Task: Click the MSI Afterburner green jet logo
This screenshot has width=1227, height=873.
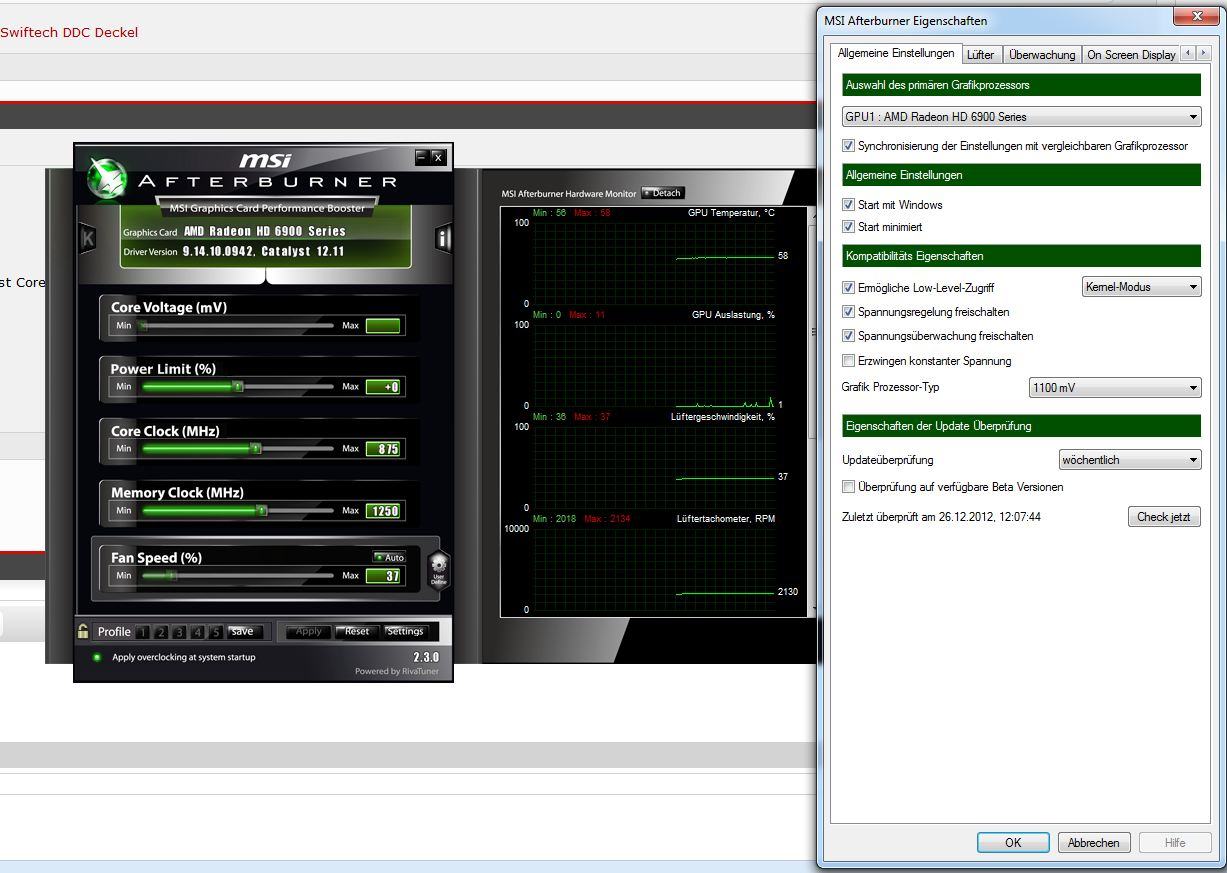Action: (107, 180)
